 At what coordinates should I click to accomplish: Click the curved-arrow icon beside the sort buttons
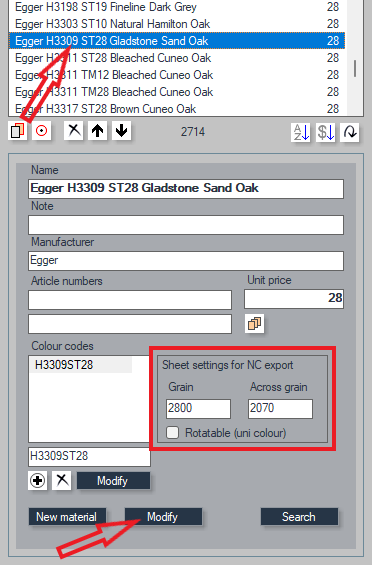[350, 132]
